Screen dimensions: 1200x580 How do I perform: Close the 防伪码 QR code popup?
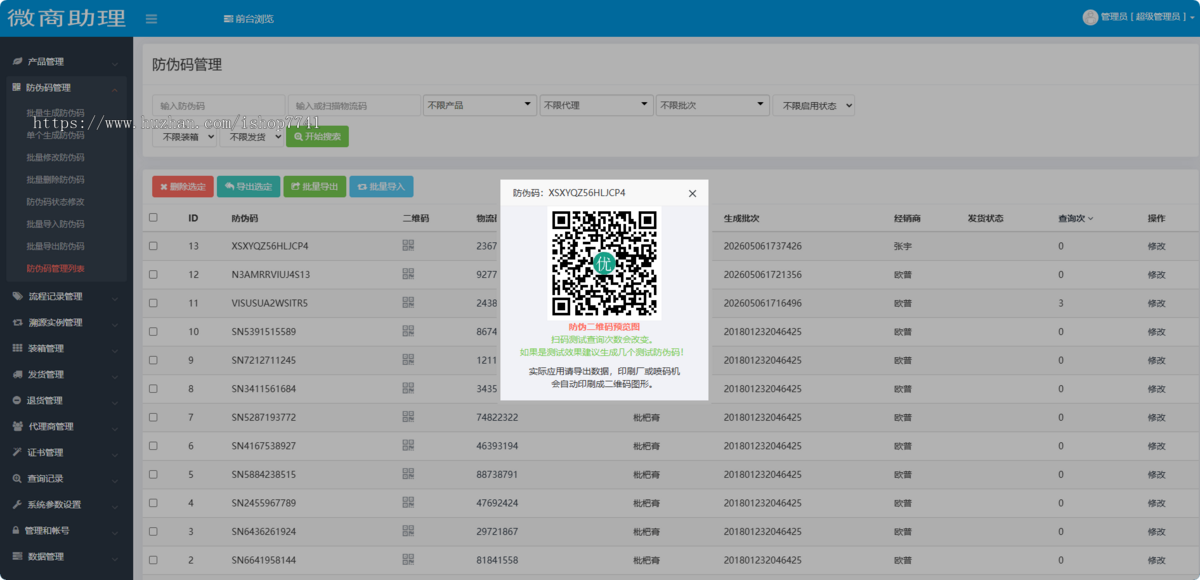point(692,194)
